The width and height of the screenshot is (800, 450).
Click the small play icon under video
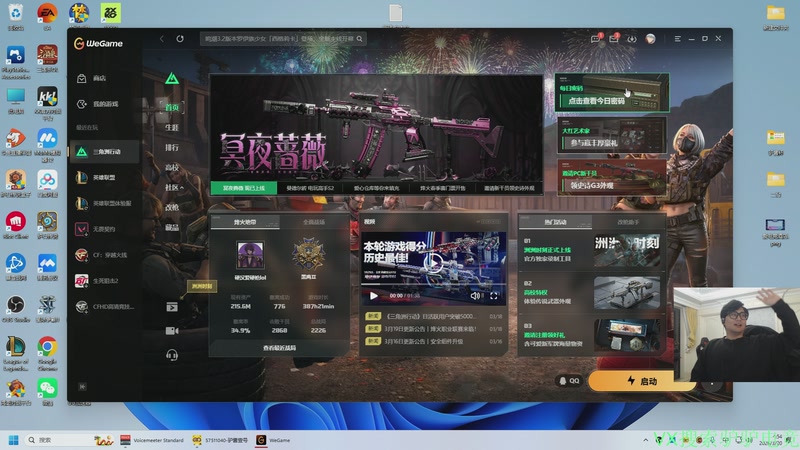(373, 295)
